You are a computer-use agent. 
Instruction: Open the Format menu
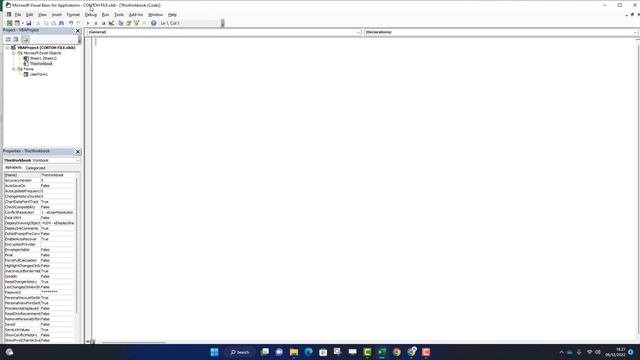pos(73,15)
